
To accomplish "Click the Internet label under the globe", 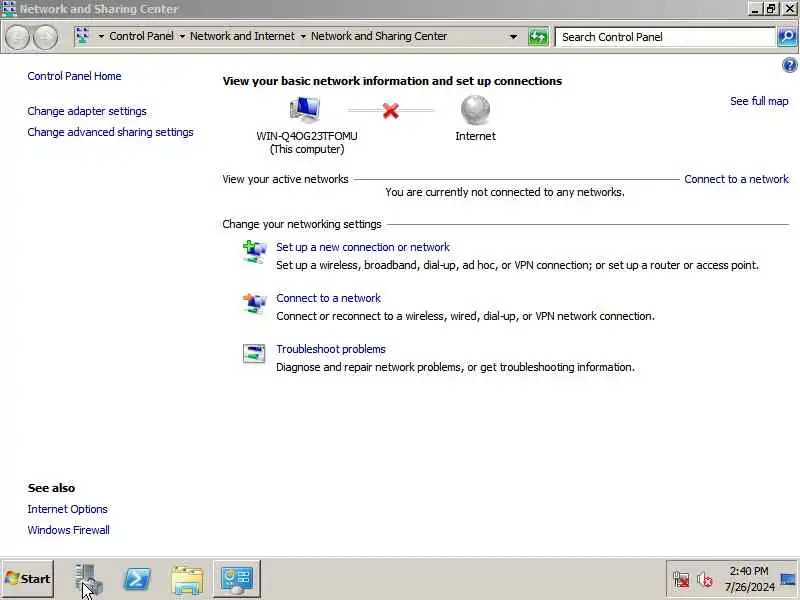I will (475, 136).
